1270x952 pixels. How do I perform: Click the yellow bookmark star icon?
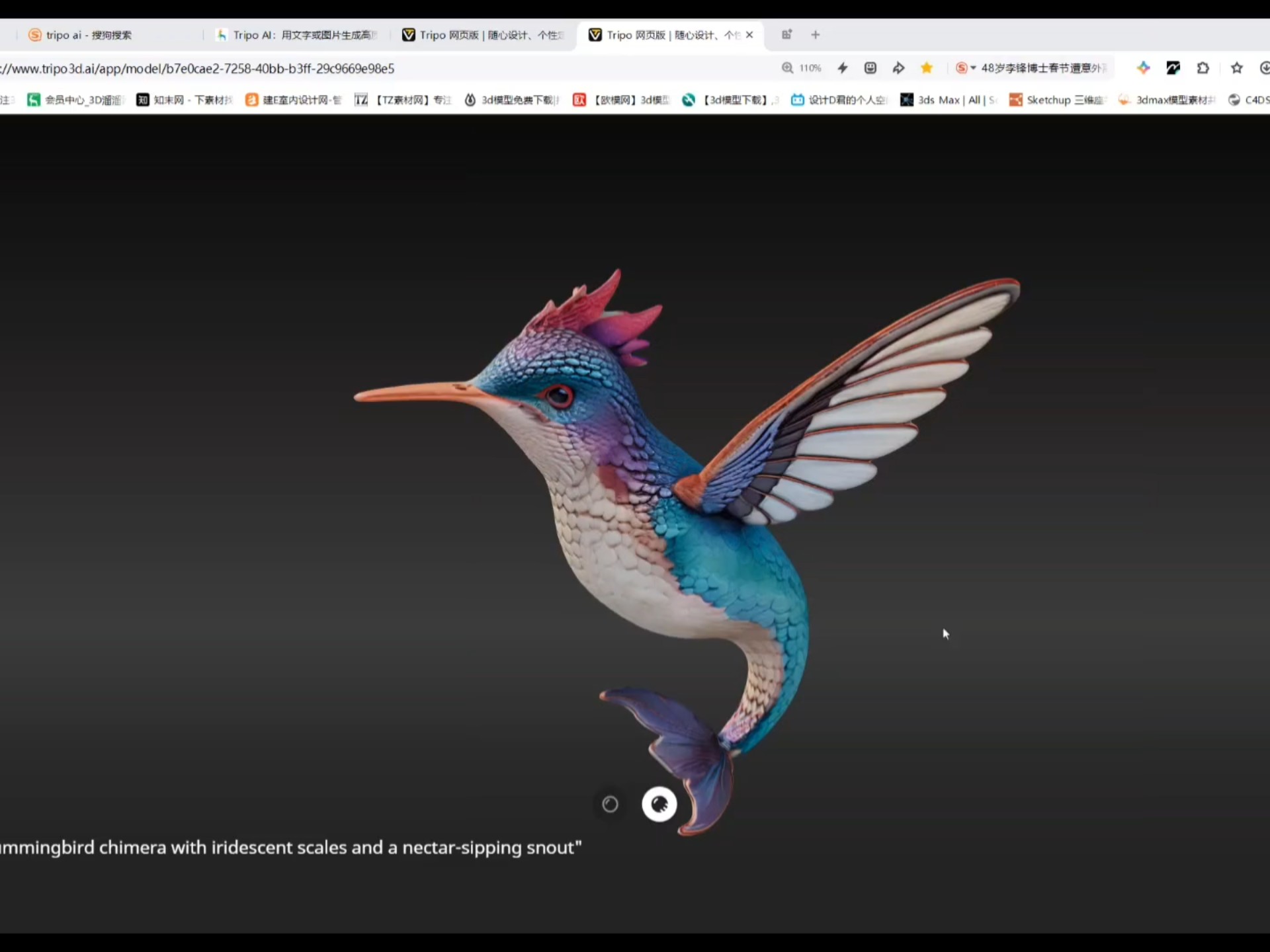click(927, 68)
